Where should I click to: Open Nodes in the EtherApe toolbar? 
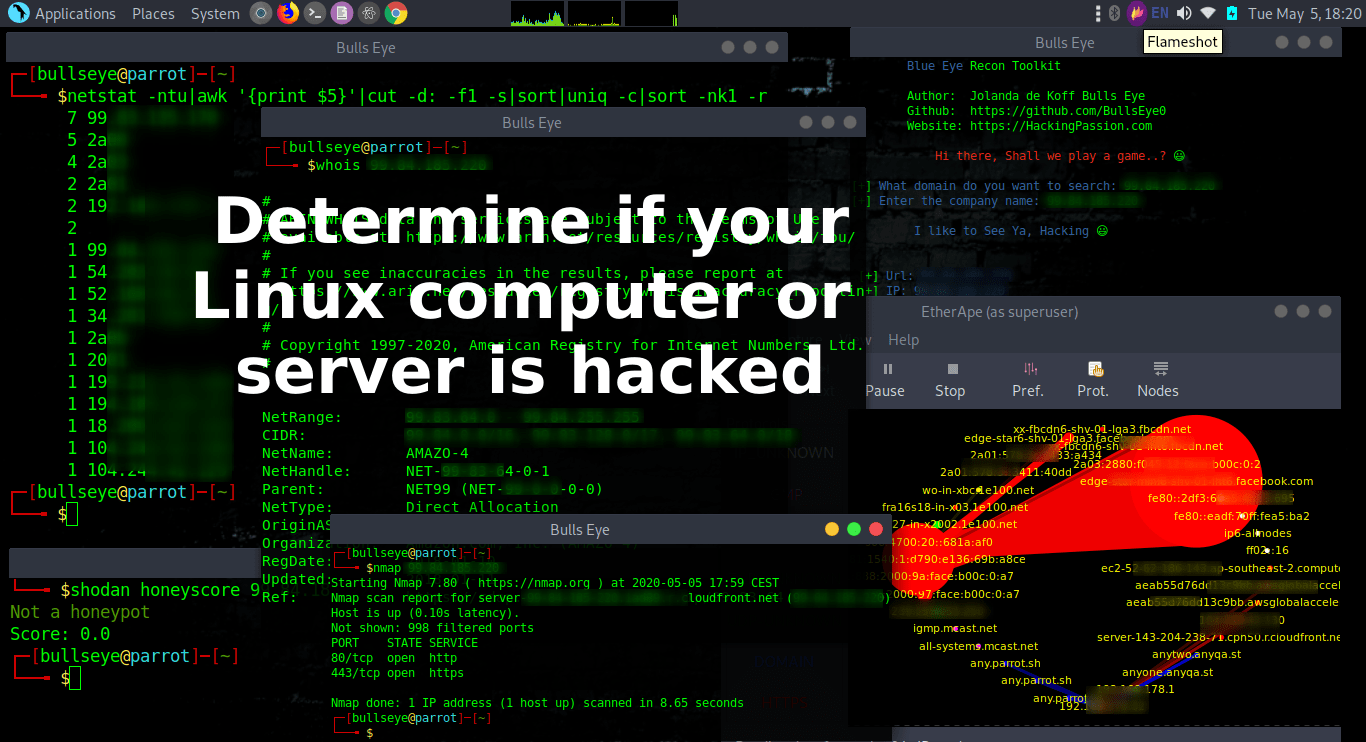tap(1158, 380)
